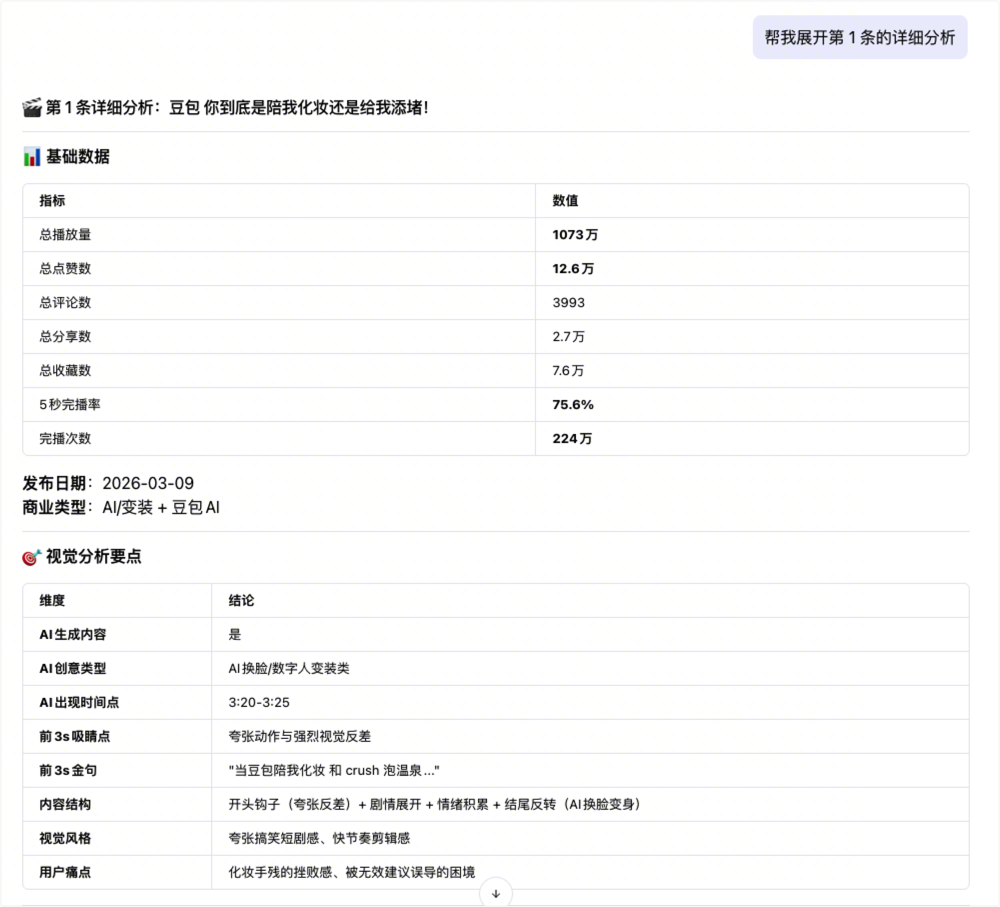Screen dimensions: 1000x907
Task: Click the 总点赞数 row label
Action: coord(65,269)
